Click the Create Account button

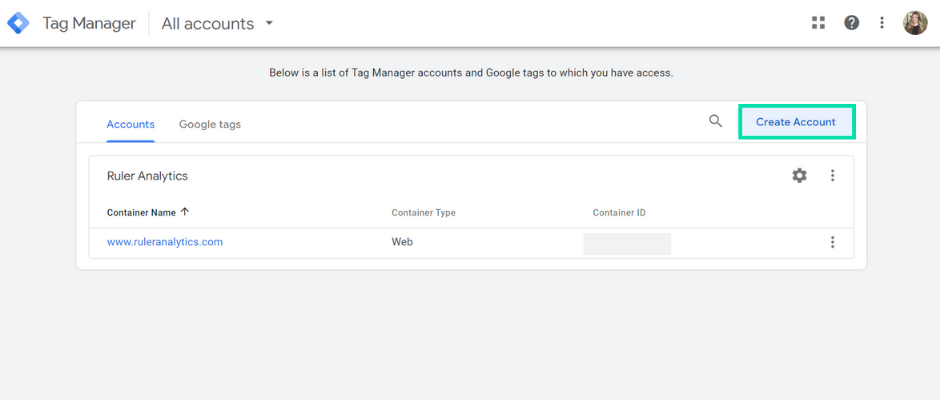(796, 122)
